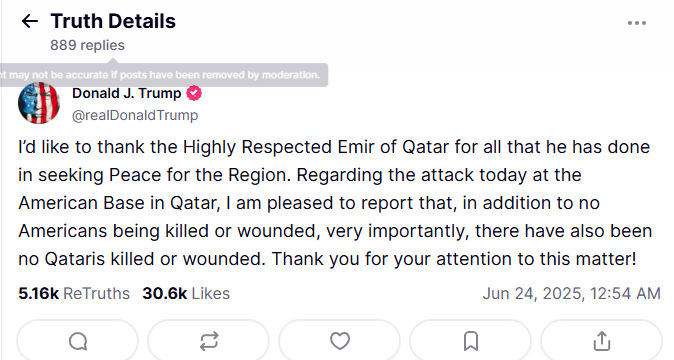Like the post with the heart icon
This screenshot has height=360, width=674.
(x=340, y=342)
